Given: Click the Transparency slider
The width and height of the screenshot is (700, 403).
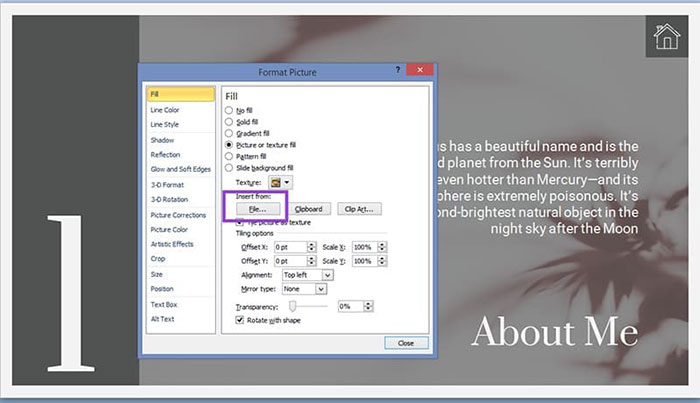Looking at the screenshot, I should 293,306.
